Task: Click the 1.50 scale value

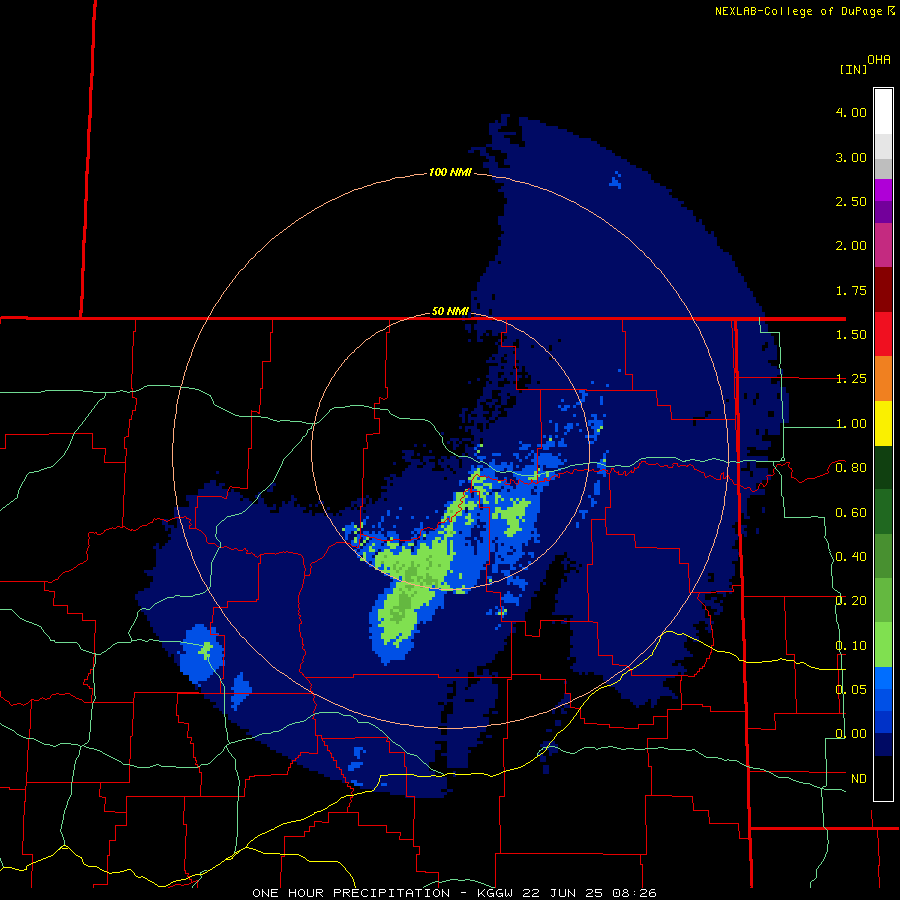Action: coord(851,335)
